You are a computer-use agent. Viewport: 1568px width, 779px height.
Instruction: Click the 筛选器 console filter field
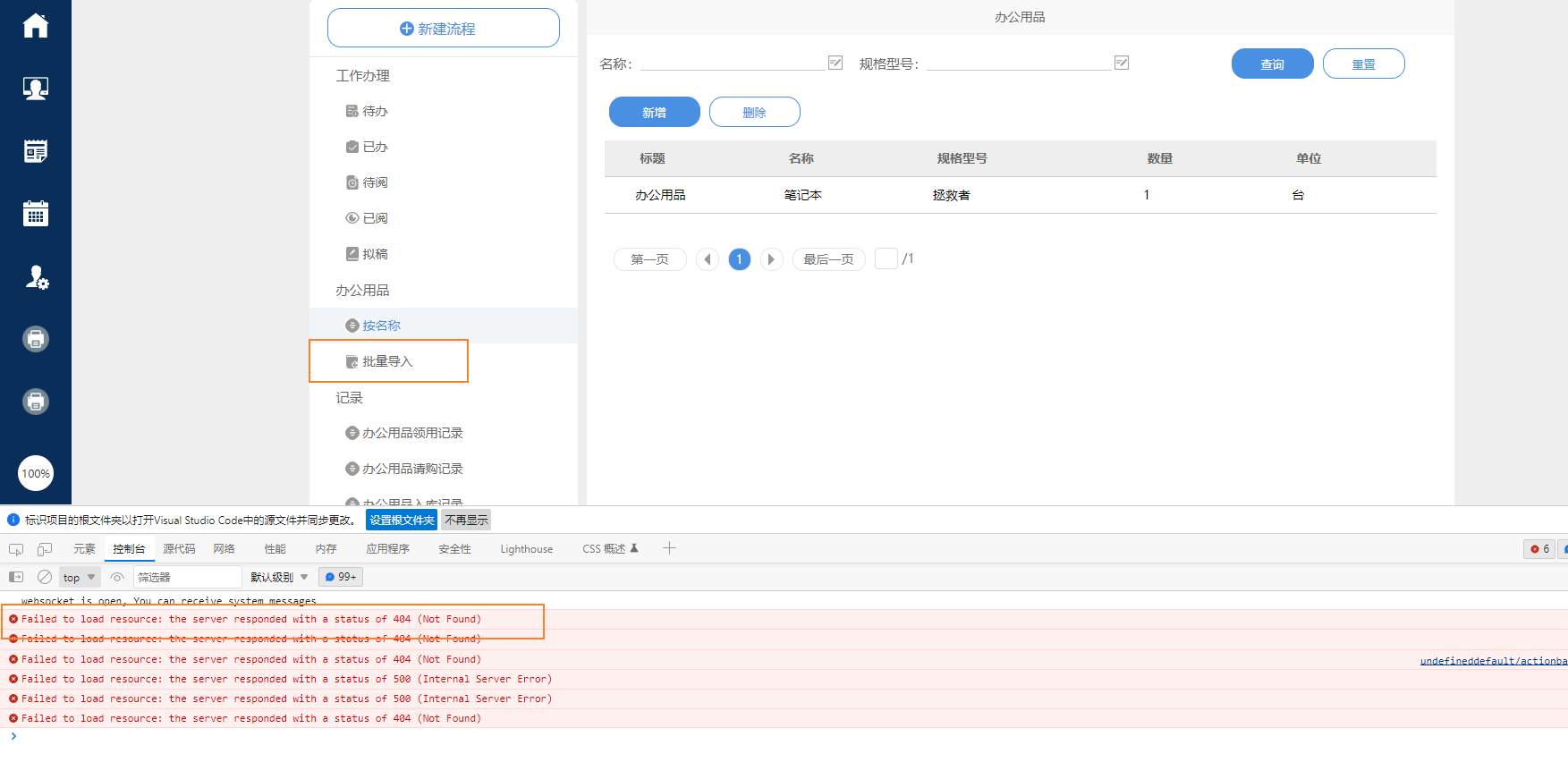tap(187, 577)
